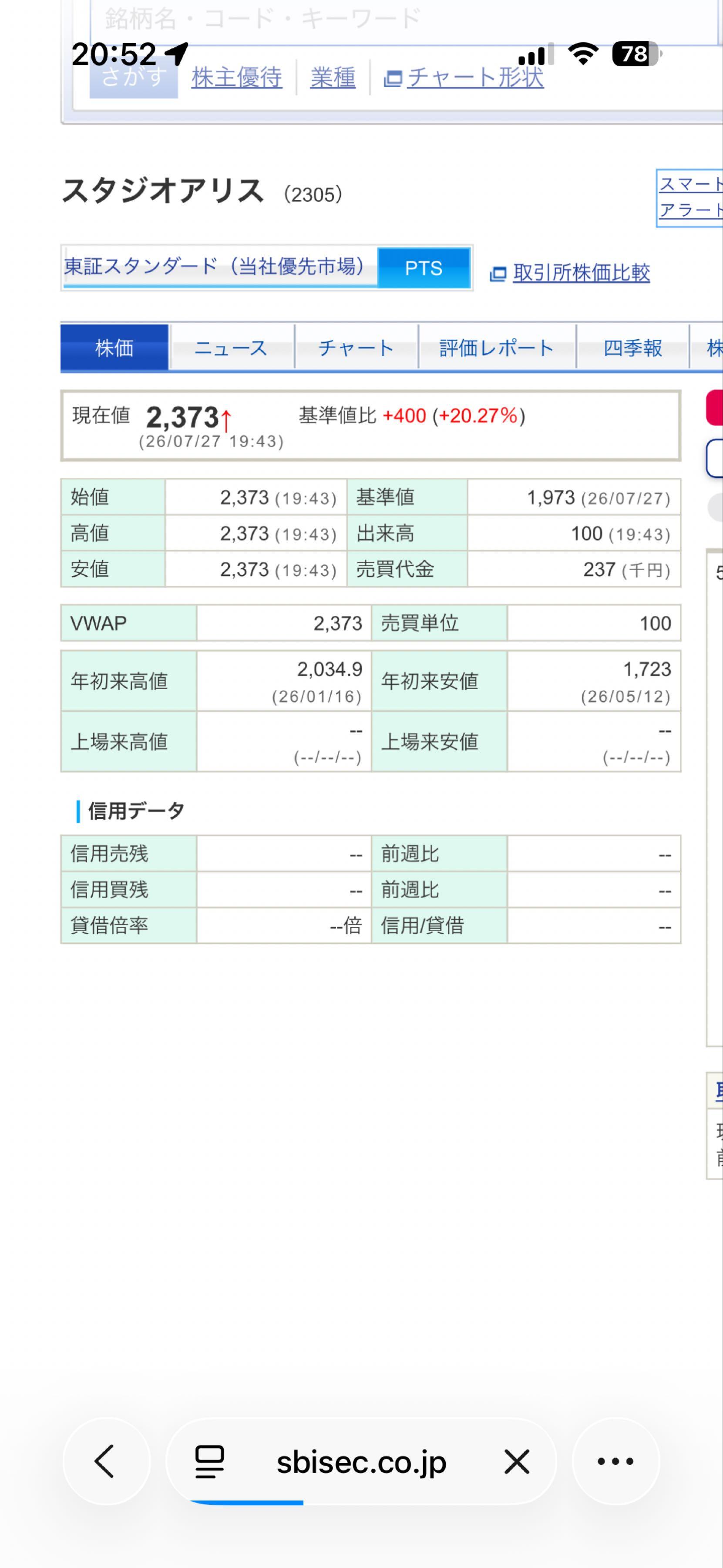This screenshot has width=723, height=1568.
Task: Click the stock code (2305)
Action: (313, 194)
